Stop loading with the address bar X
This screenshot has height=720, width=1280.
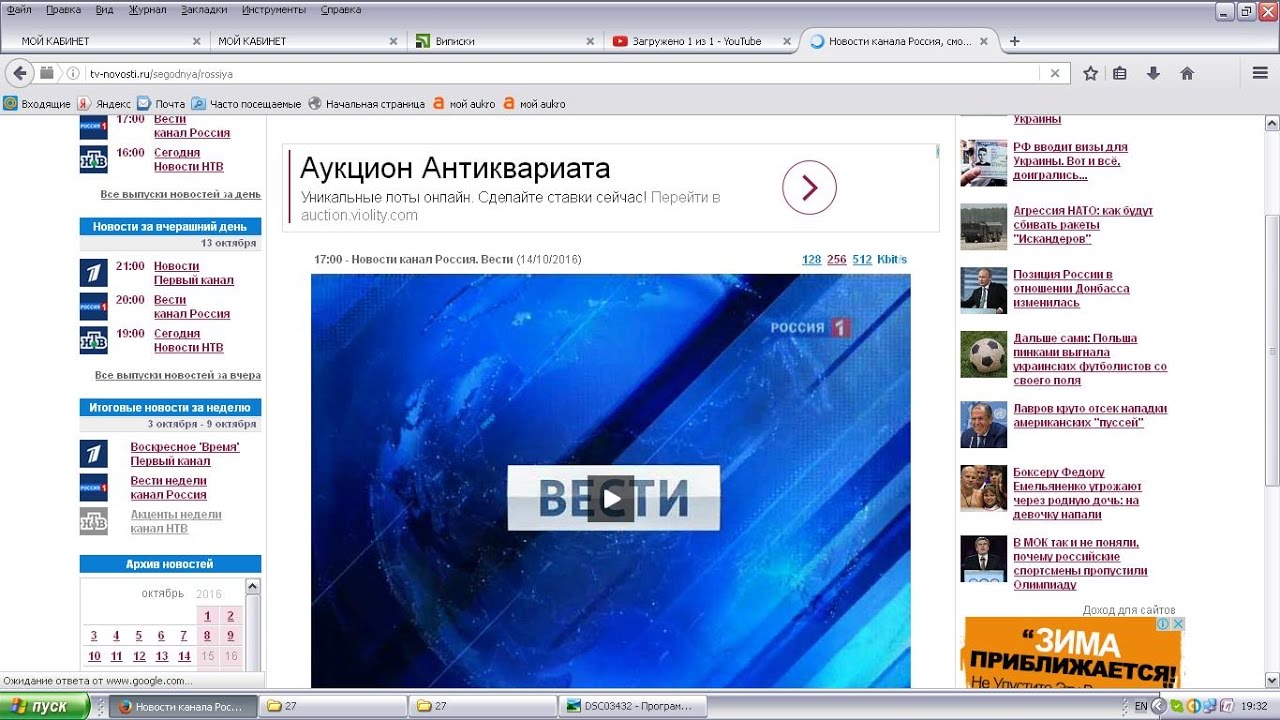click(1054, 73)
